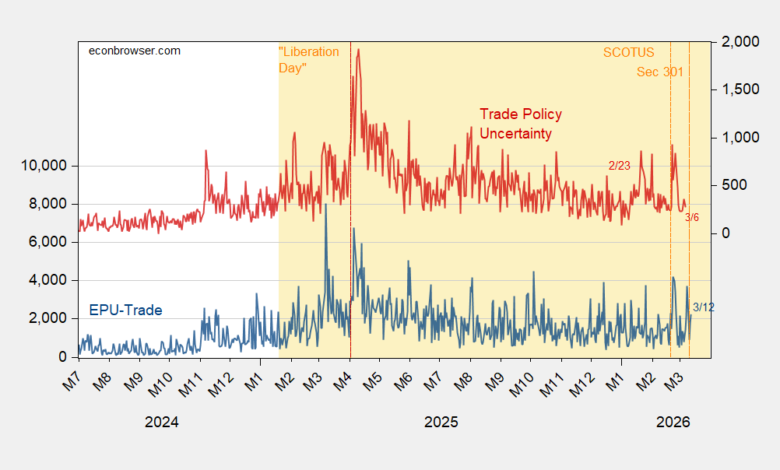Viewport: 780px width, 470px height.
Task: Click the EPU-Trade series label
Action: [x=126, y=310]
